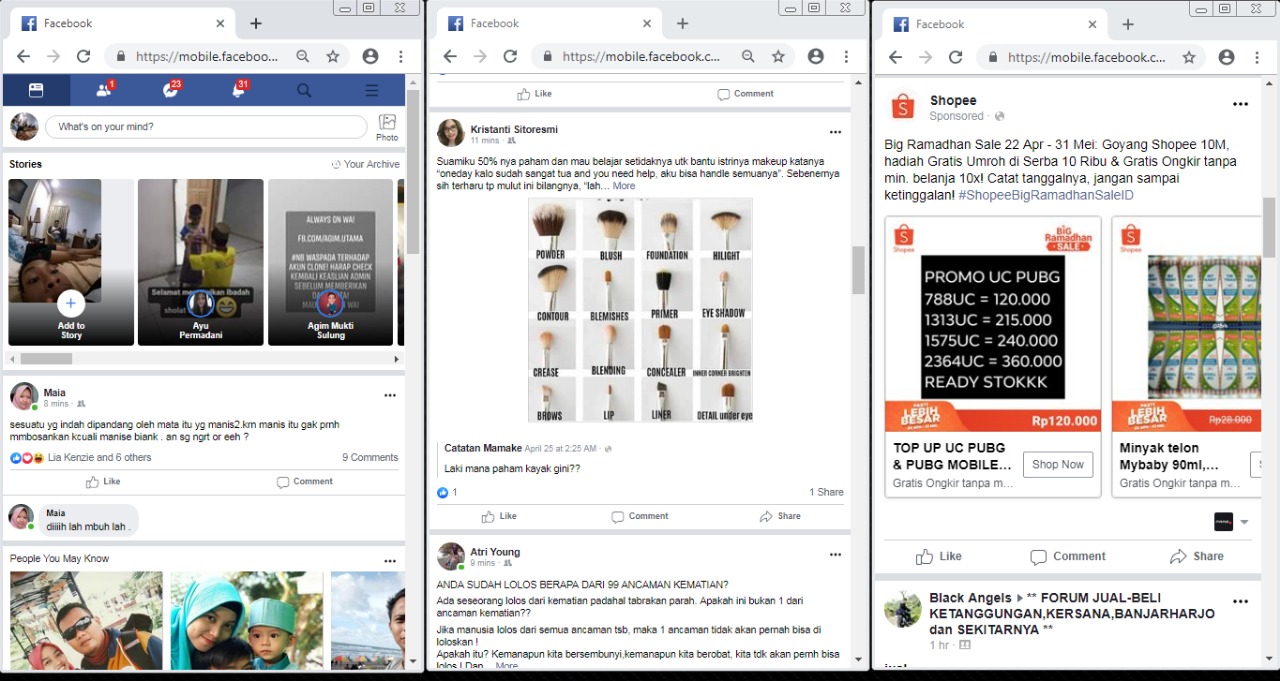Image resolution: width=1280 pixels, height=681 pixels.
Task: Open Chrome three-dot menu in middle window
Action: (848, 57)
